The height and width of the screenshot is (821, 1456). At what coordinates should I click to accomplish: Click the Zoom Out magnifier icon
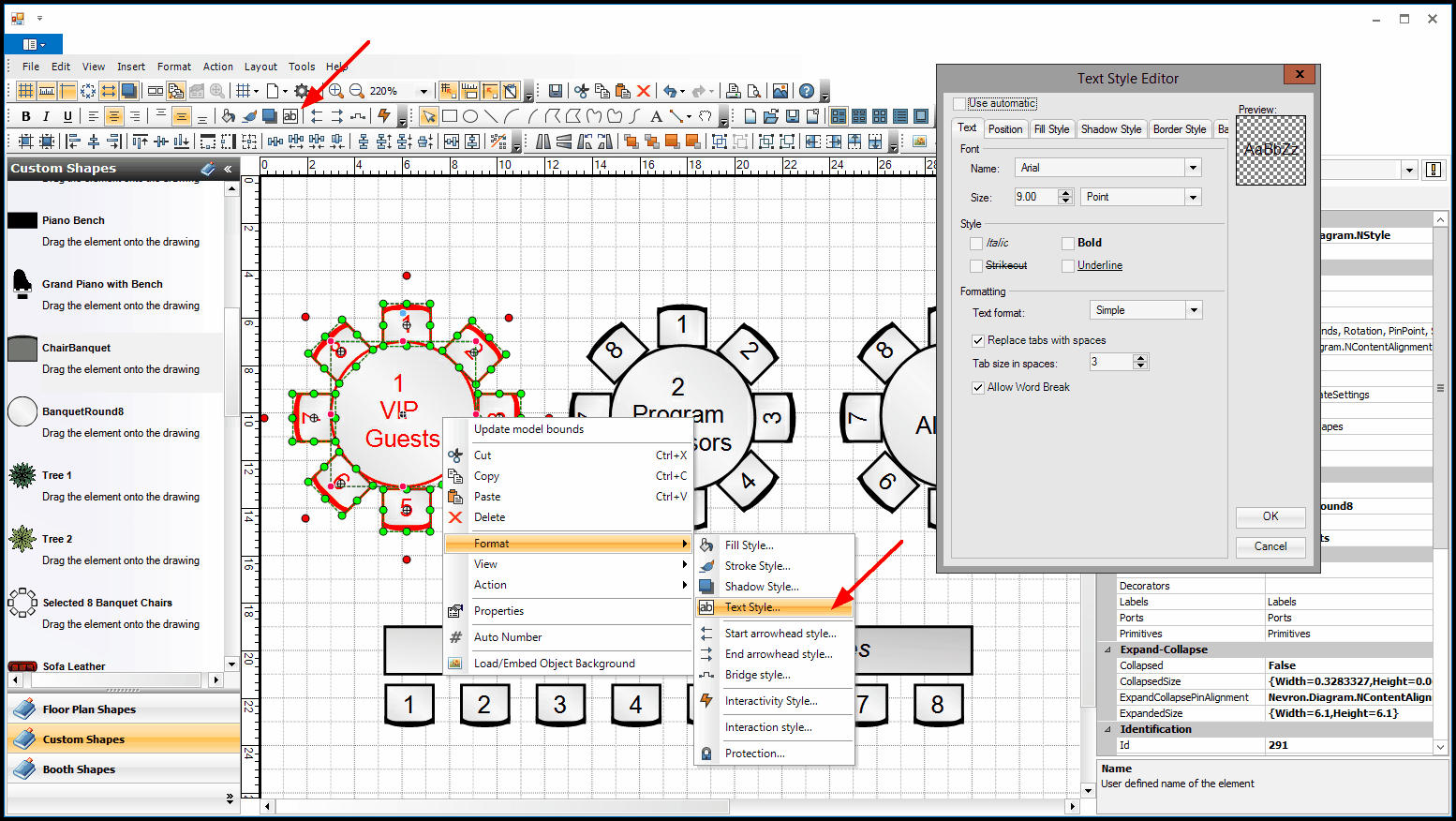pyautogui.click(x=357, y=91)
